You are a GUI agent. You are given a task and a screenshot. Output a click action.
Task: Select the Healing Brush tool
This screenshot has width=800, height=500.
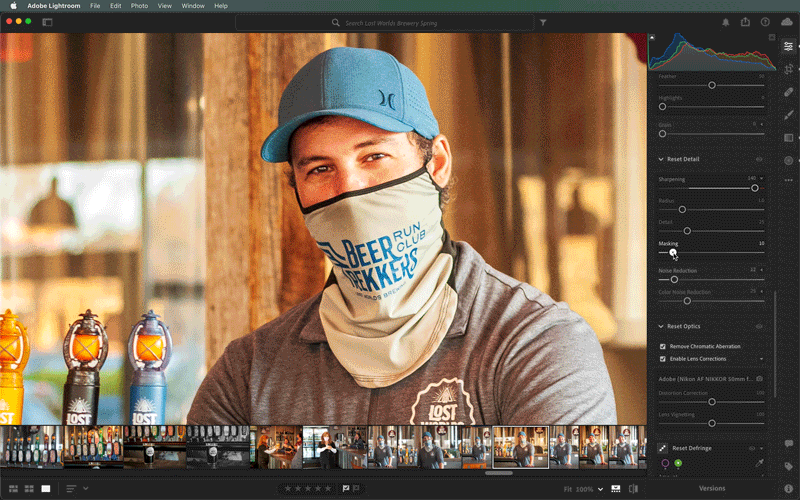[789, 92]
